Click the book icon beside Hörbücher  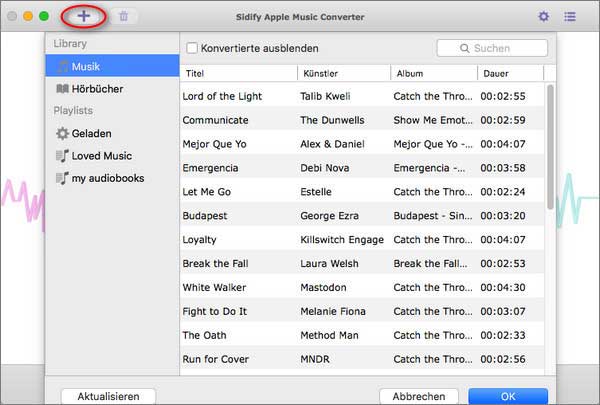tap(62, 89)
